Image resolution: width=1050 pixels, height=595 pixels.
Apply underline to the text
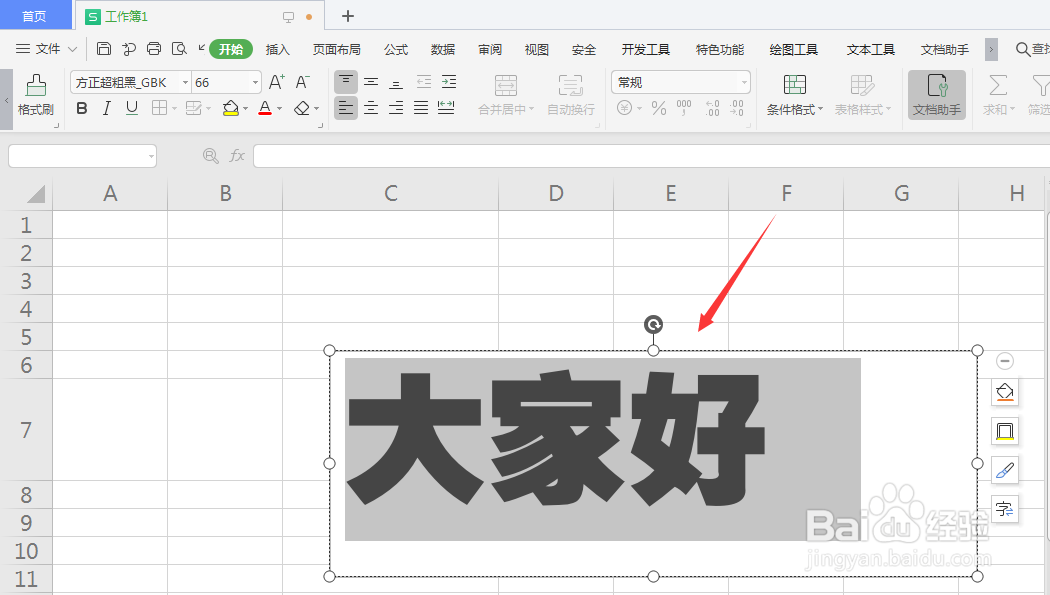click(x=131, y=107)
